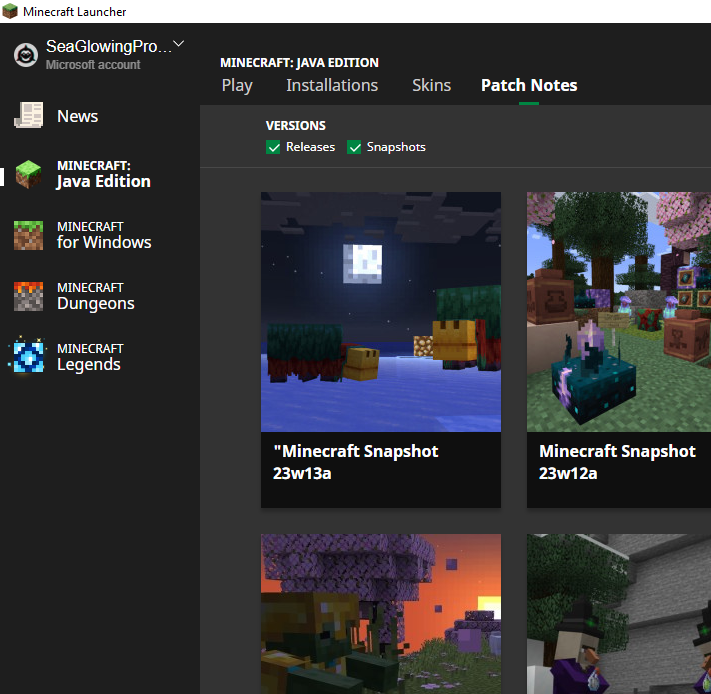Open the Minecraft Snapshot 23w12a title
The image size is (711, 694).
click(x=617, y=462)
